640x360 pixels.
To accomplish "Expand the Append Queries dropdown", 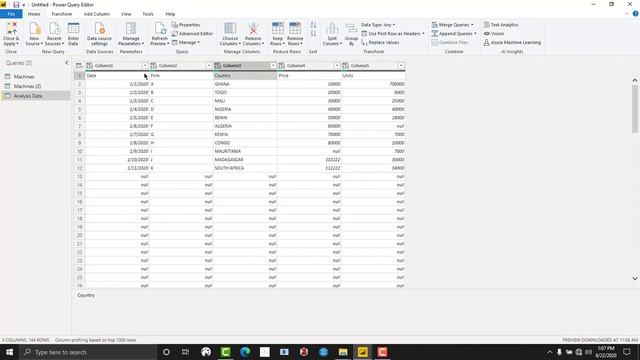I will (476, 33).
